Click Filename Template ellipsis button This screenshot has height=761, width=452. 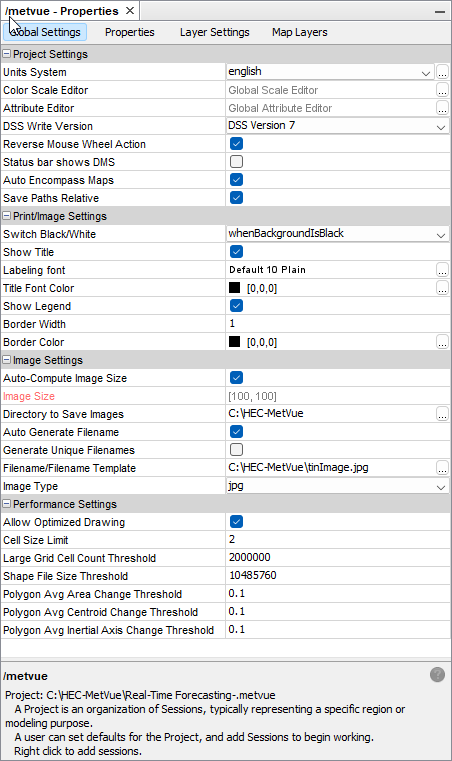pos(442,468)
